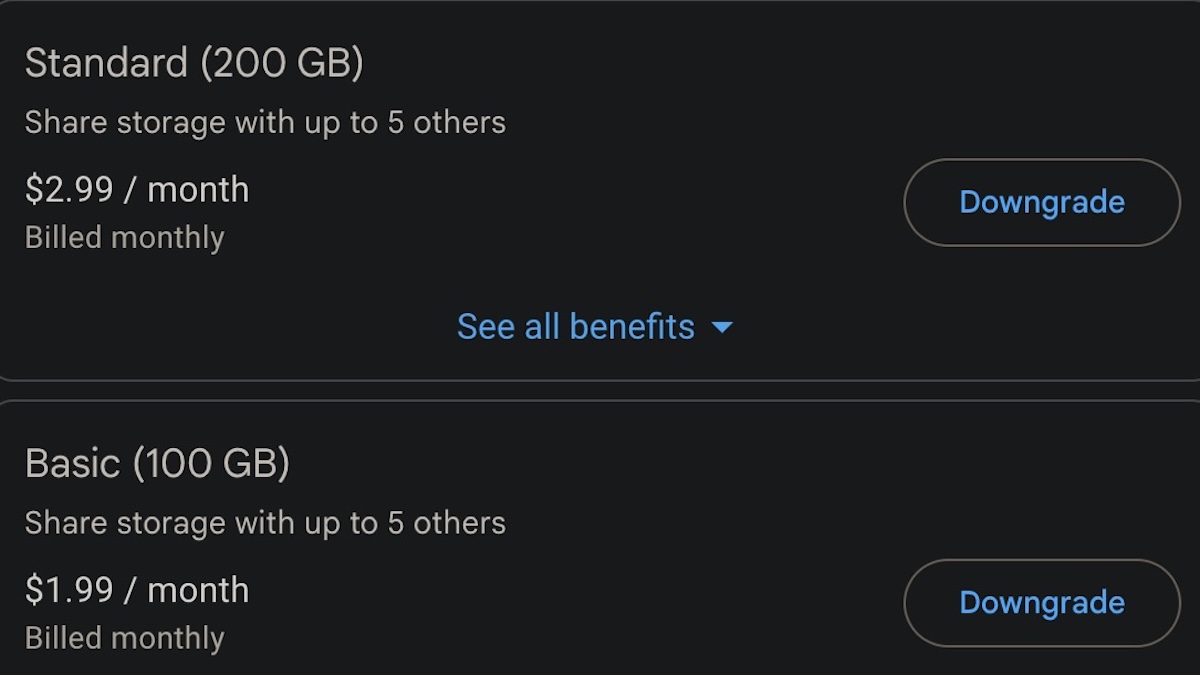The height and width of the screenshot is (675, 1200).
Task: Expand benefits using the dropdown arrow
Action: pyautogui.click(x=722, y=327)
